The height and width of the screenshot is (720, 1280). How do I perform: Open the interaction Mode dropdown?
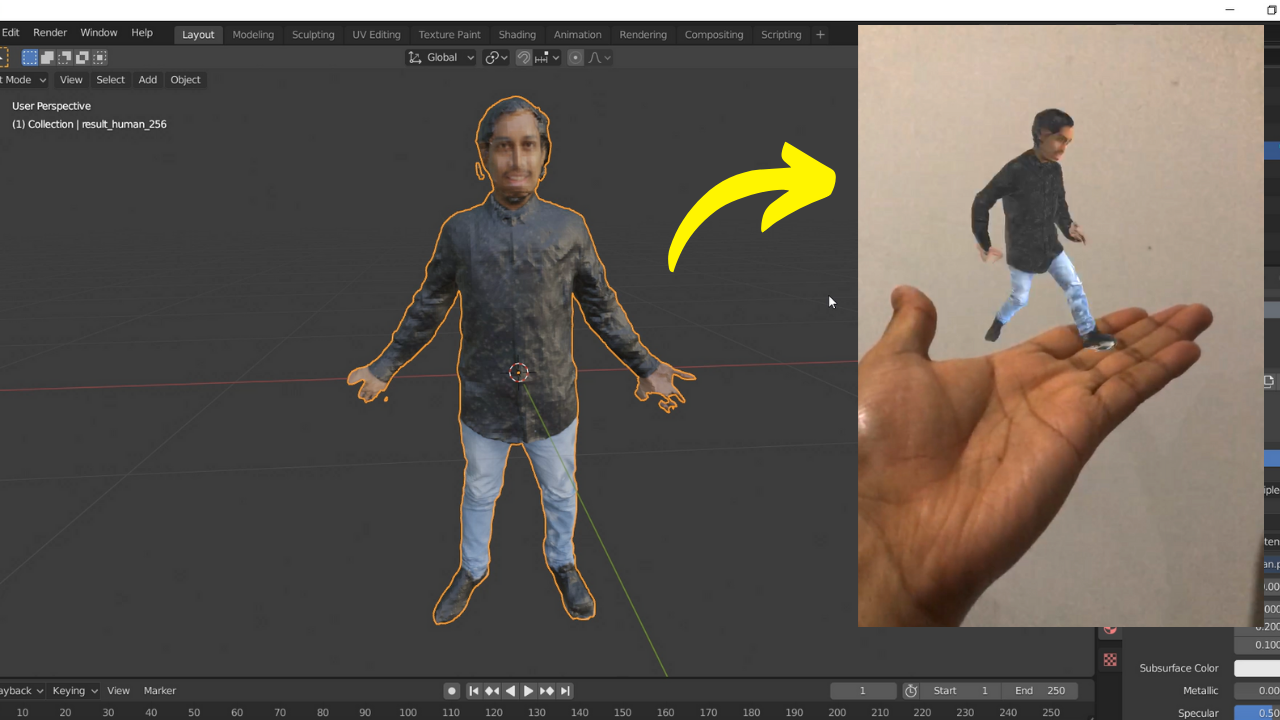point(24,80)
